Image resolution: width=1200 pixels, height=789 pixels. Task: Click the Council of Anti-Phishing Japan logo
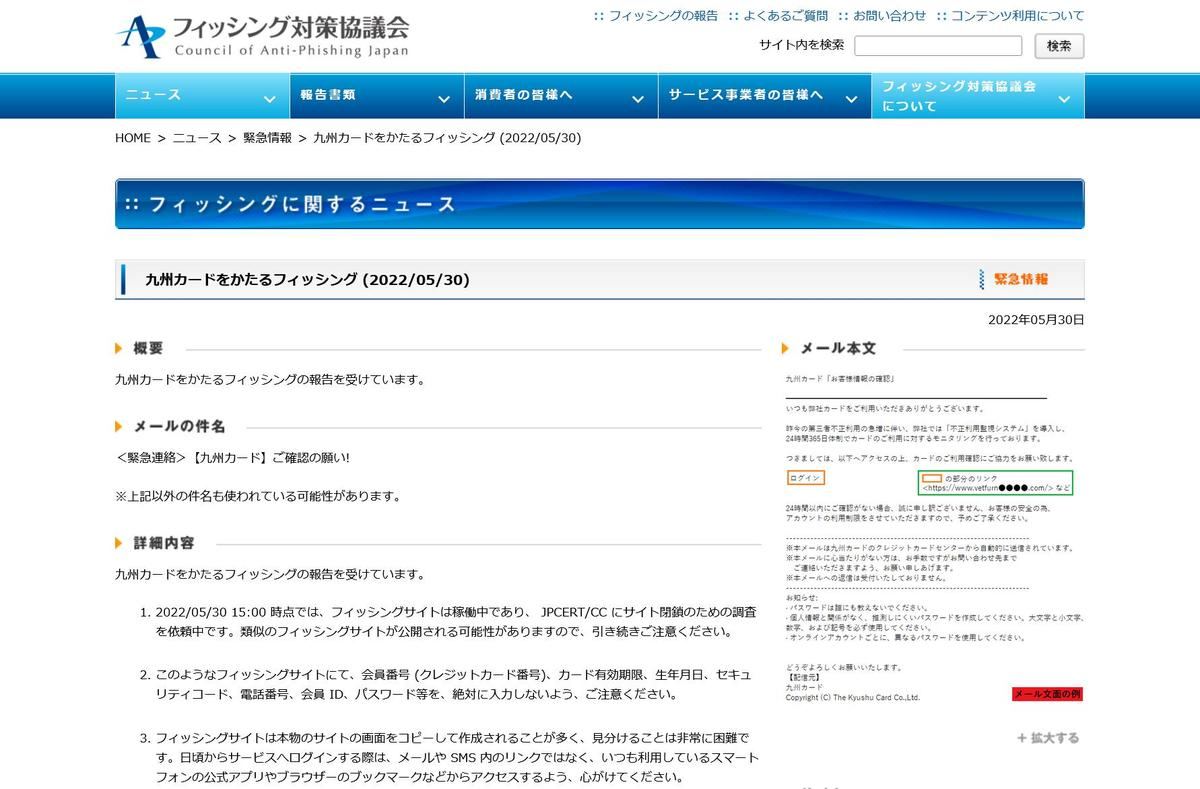262,36
